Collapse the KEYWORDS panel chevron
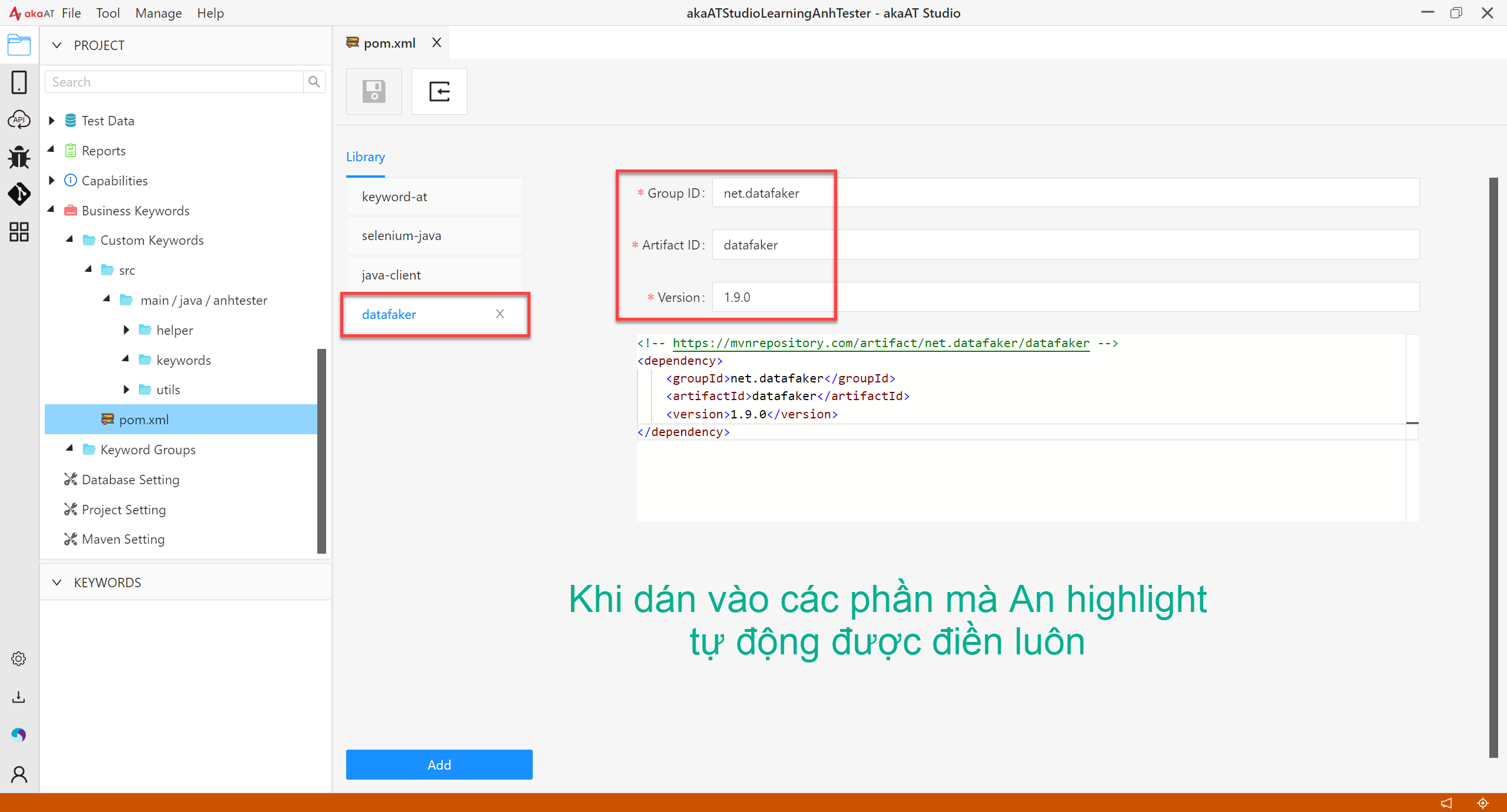This screenshot has width=1507, height=812. point(57,583)
